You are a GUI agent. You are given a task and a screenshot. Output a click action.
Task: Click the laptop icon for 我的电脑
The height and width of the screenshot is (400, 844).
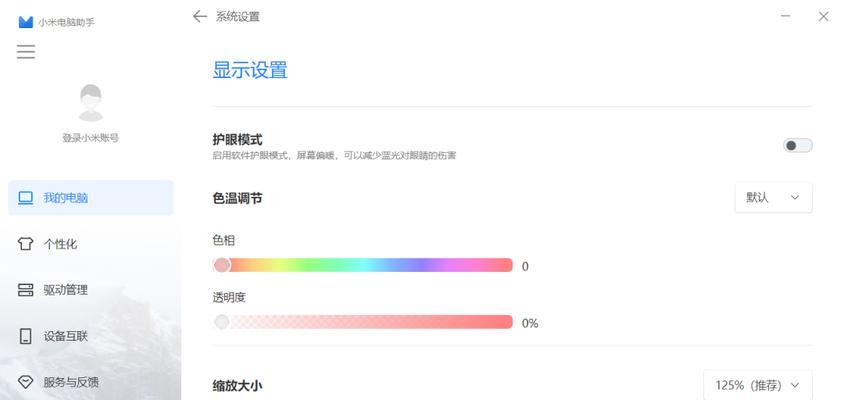(26, 198)
